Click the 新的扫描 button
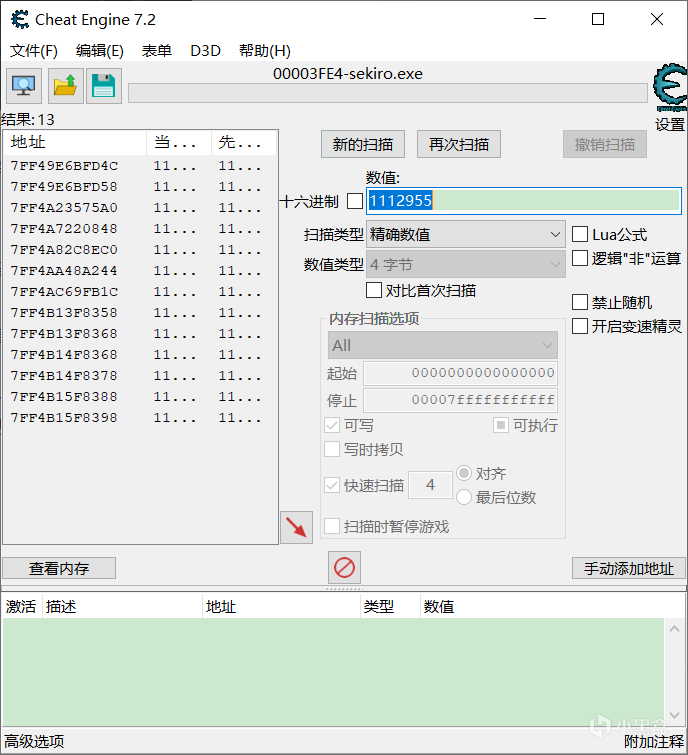Image resolution: width=688 pixels, height=755 pixels. click(362, 144)
